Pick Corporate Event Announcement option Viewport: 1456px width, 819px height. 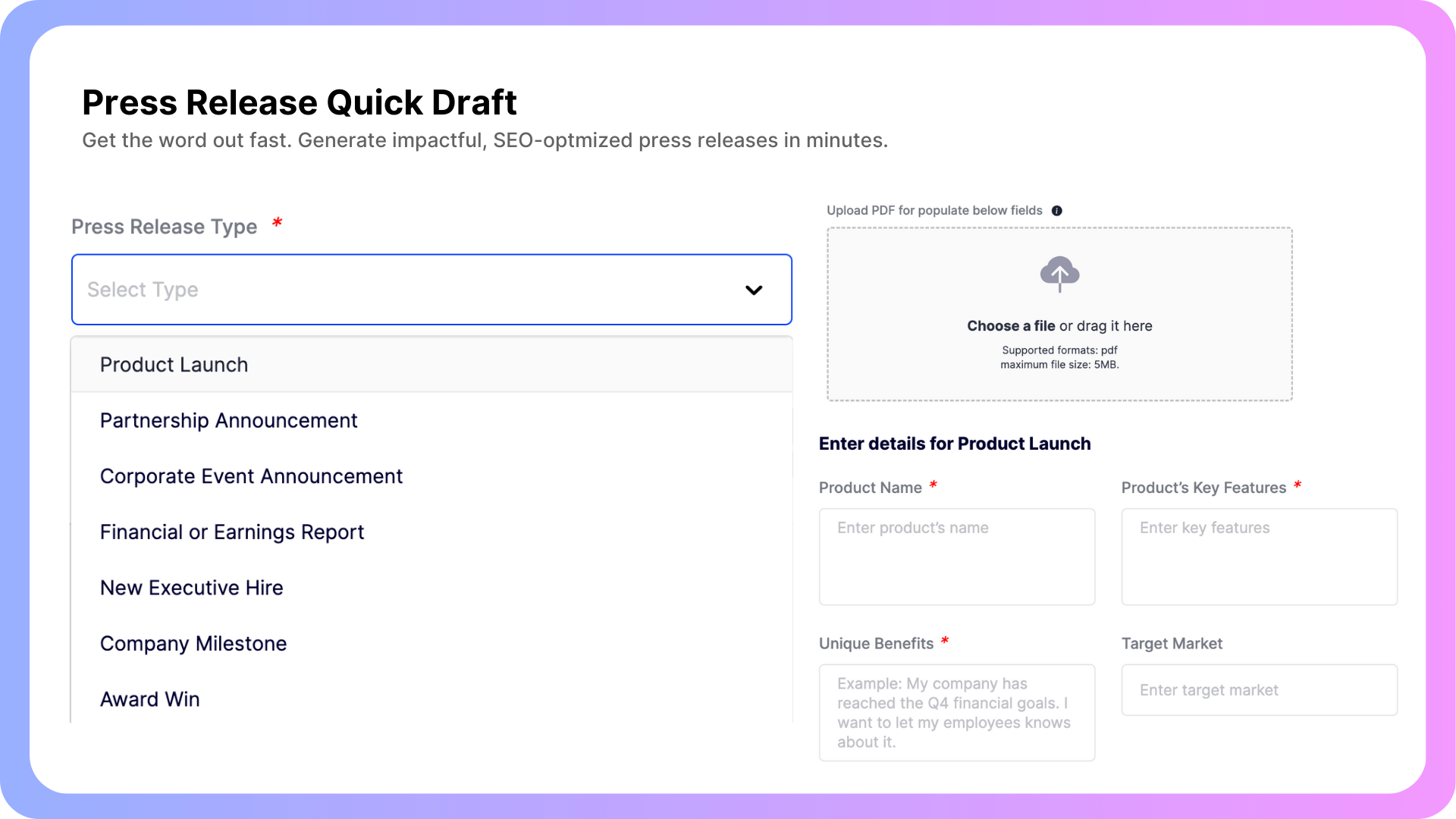(x=431, y=476)
